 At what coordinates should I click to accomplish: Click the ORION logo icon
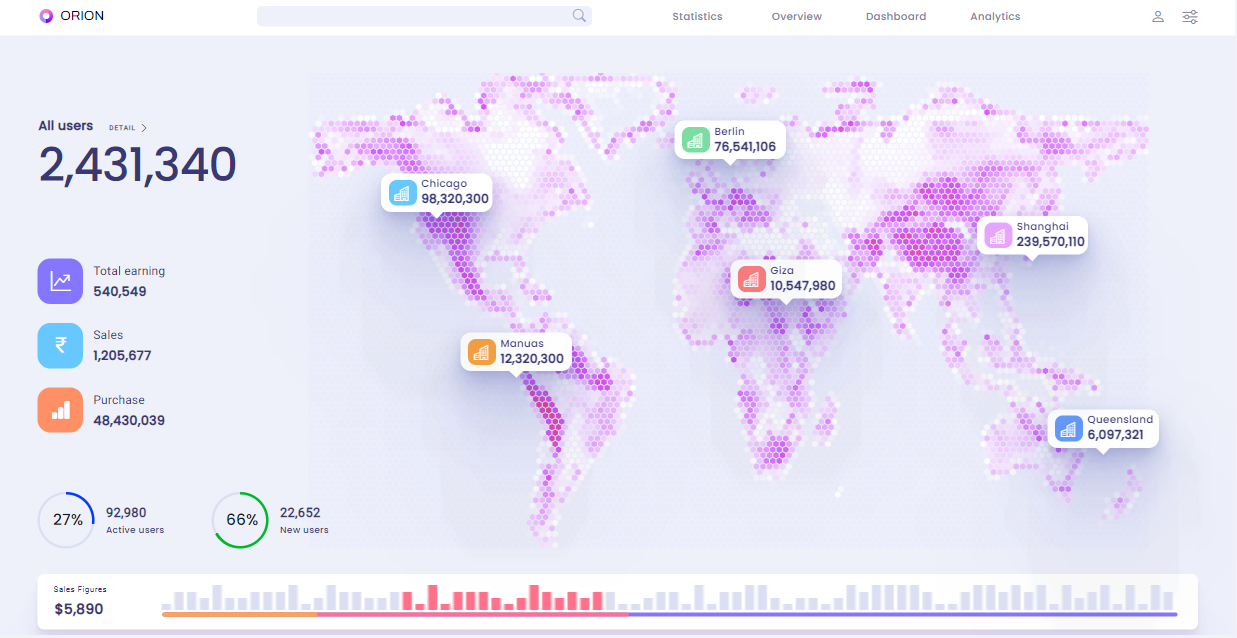click(x=44, y=15)
